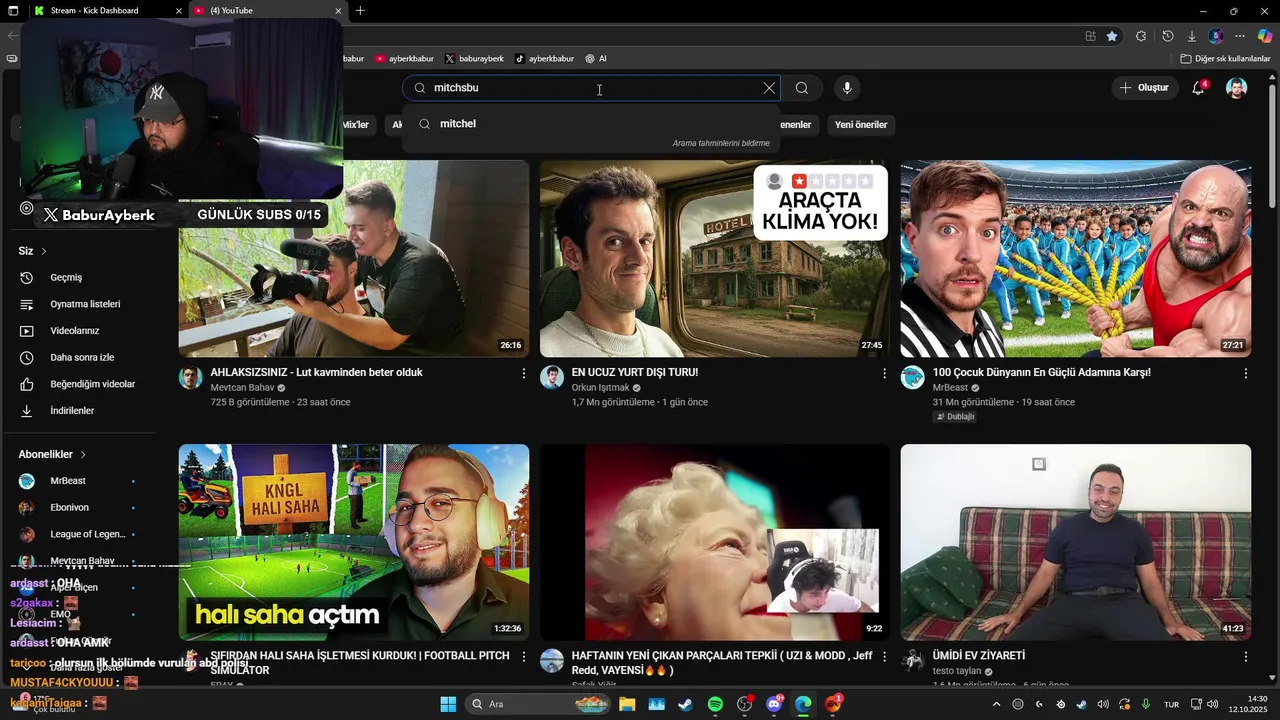Open YouTube notifications bell
The height and width of the screenshot is (720, 1280).
[1198, 88]
